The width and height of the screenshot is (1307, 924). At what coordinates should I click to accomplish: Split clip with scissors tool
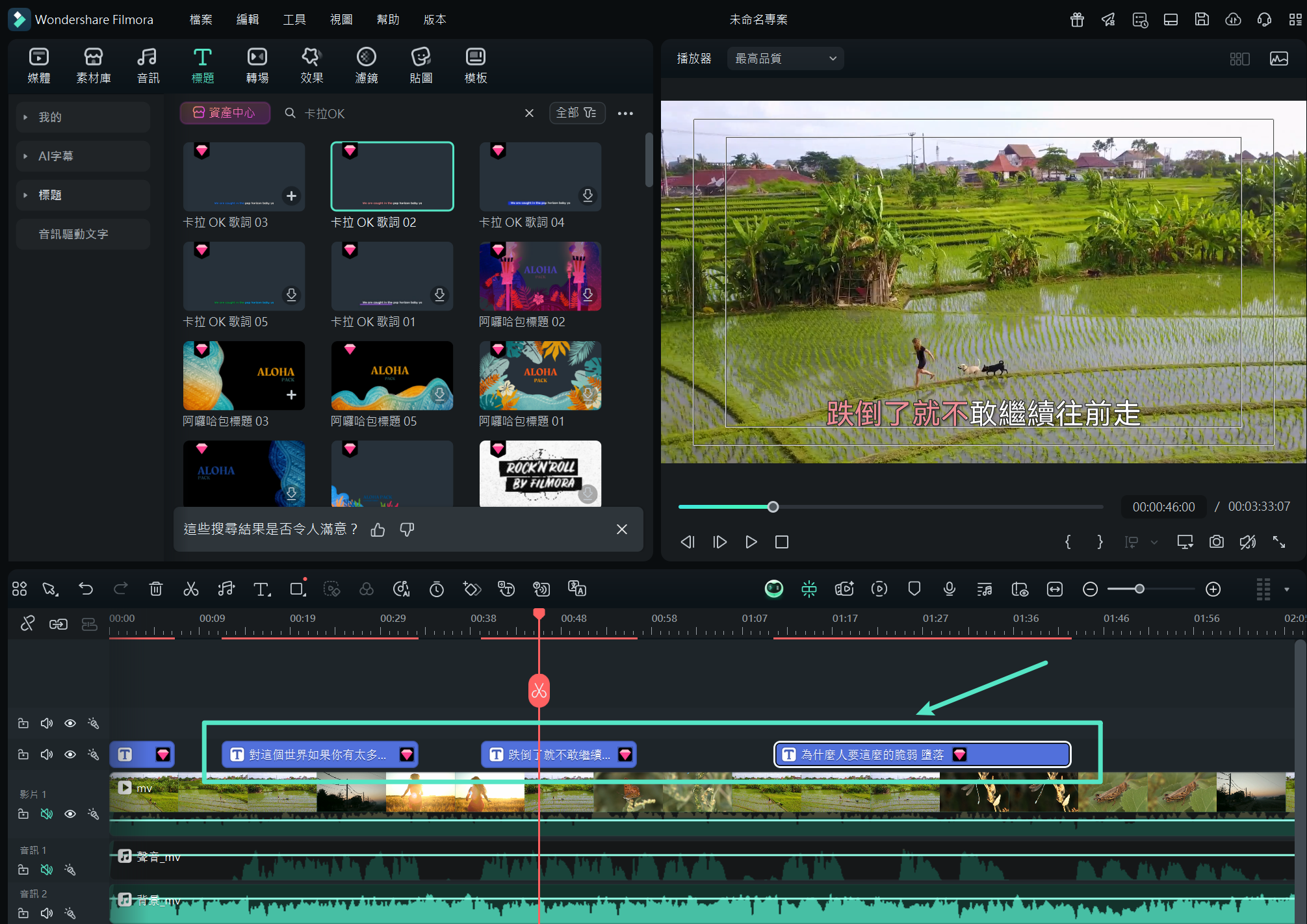click(x=191, y=589)
